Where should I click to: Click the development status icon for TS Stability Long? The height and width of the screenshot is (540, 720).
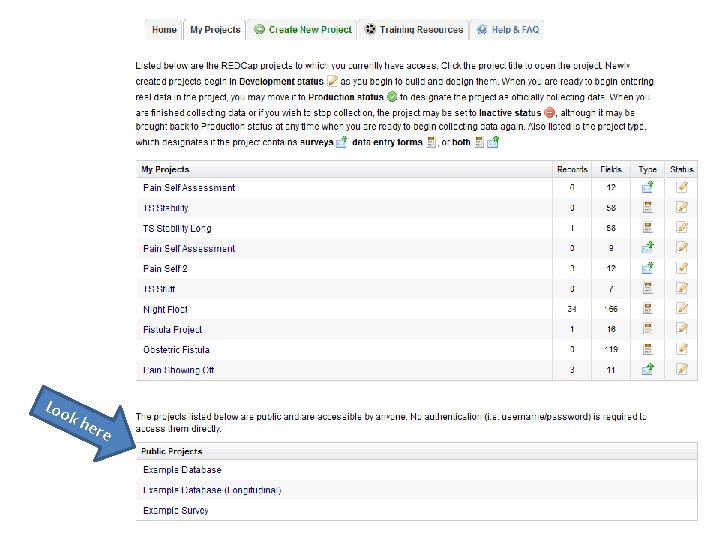[x=682, y=228]
